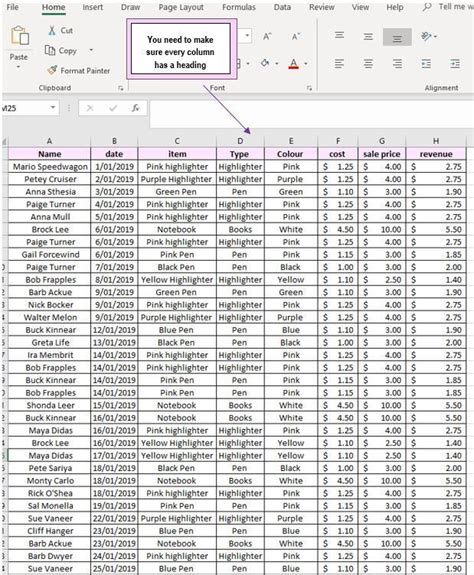This screenshot has height=575, width=474.
Task: Open Font group dialog launcher
Action: coord(309,88)
